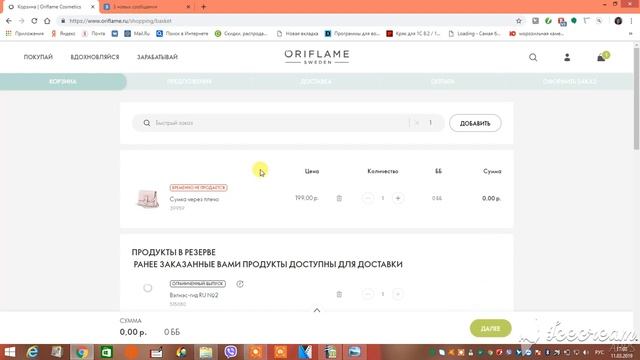Click the page vertical scrollbar

click(x=636, y=98)
